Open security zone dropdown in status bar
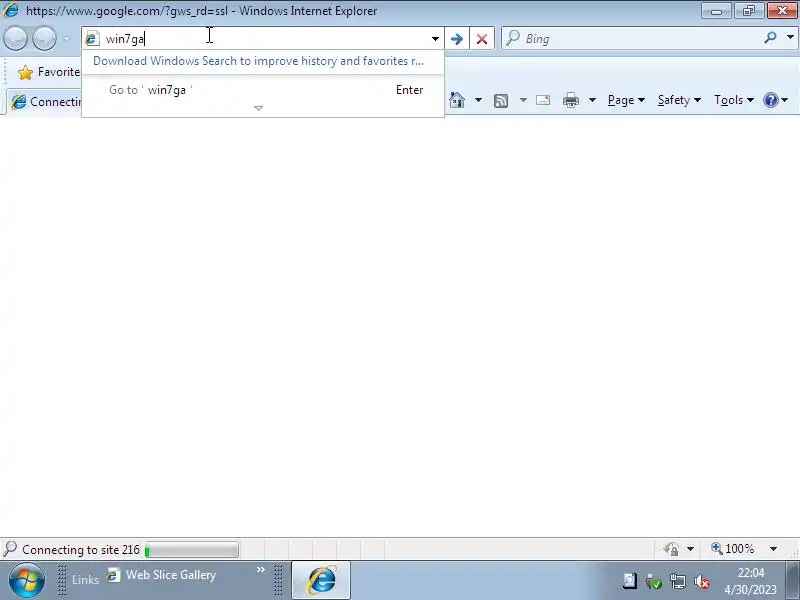Viewport: 800px width, 600px height. pyautogui.click(x=690, y=549)
